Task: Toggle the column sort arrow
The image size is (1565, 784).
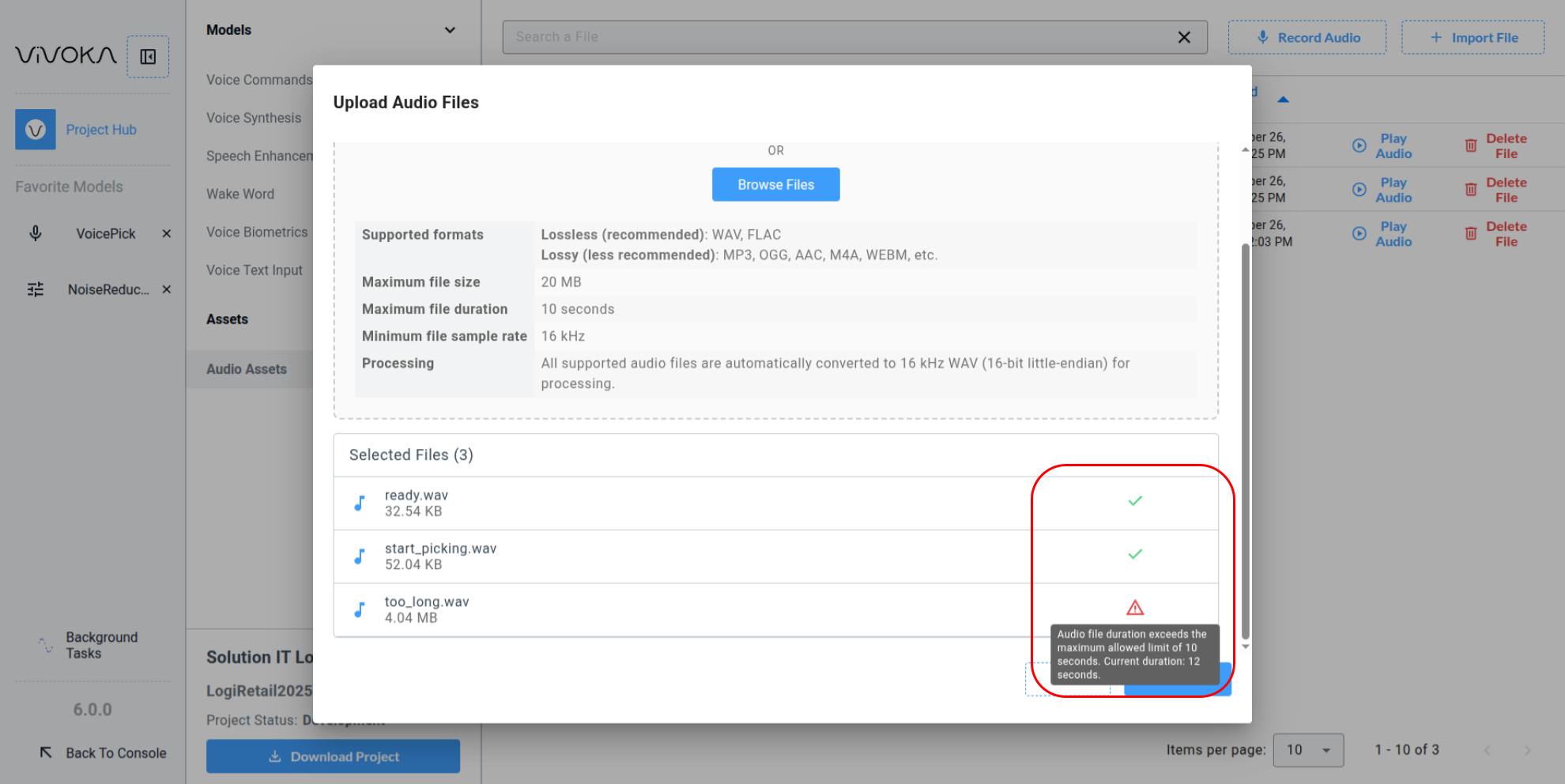Action: (1283, 100)
